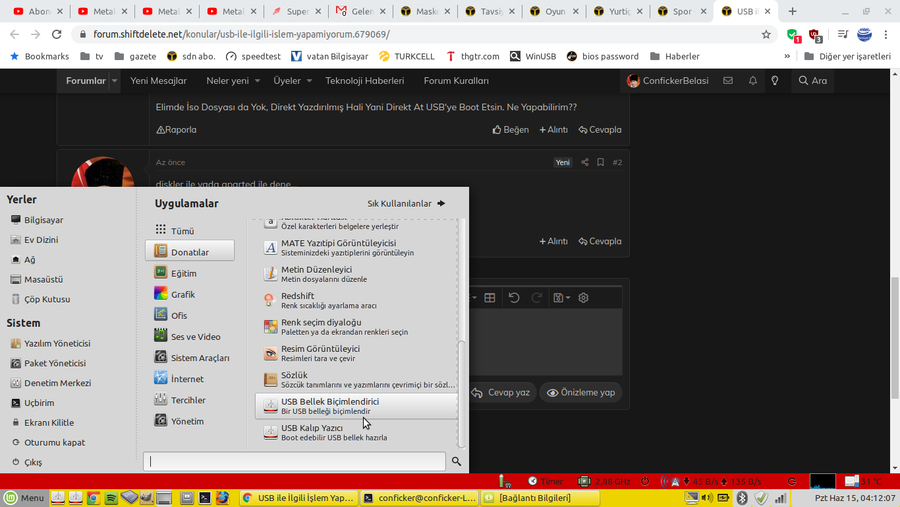Select the Eğitim category
900x507 pixels.
point(190,273)
